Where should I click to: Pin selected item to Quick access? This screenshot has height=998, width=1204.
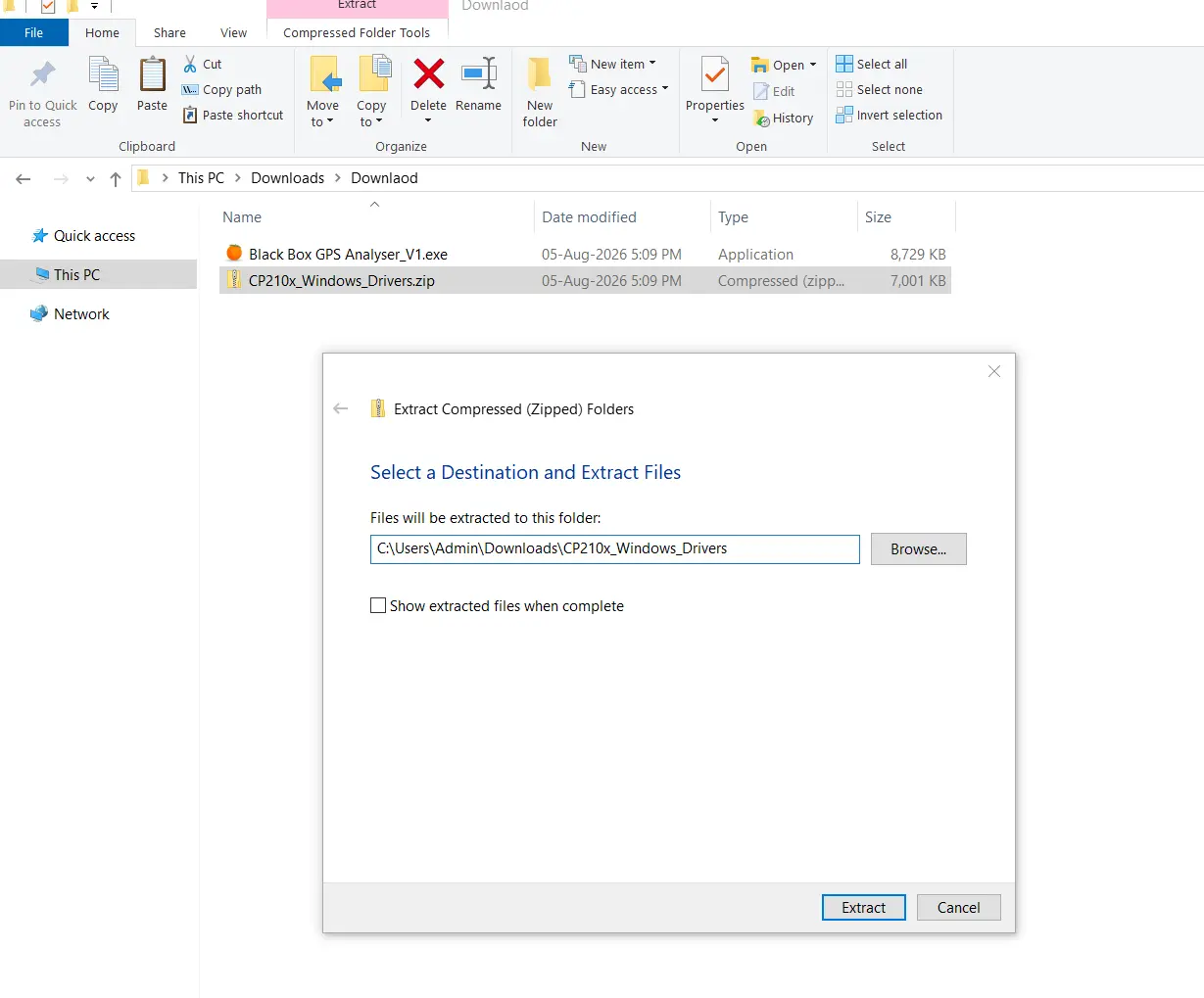tap(42, 93)
